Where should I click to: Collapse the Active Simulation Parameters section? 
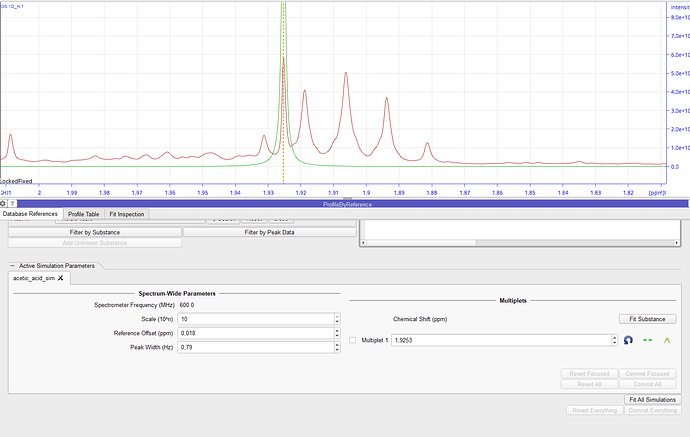[x=13, y=266]
